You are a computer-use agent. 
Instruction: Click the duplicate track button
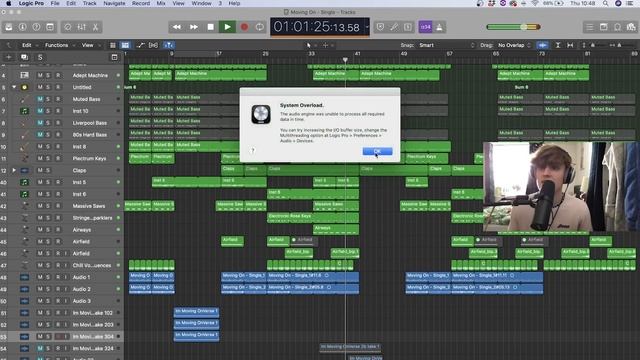(24, 57)
